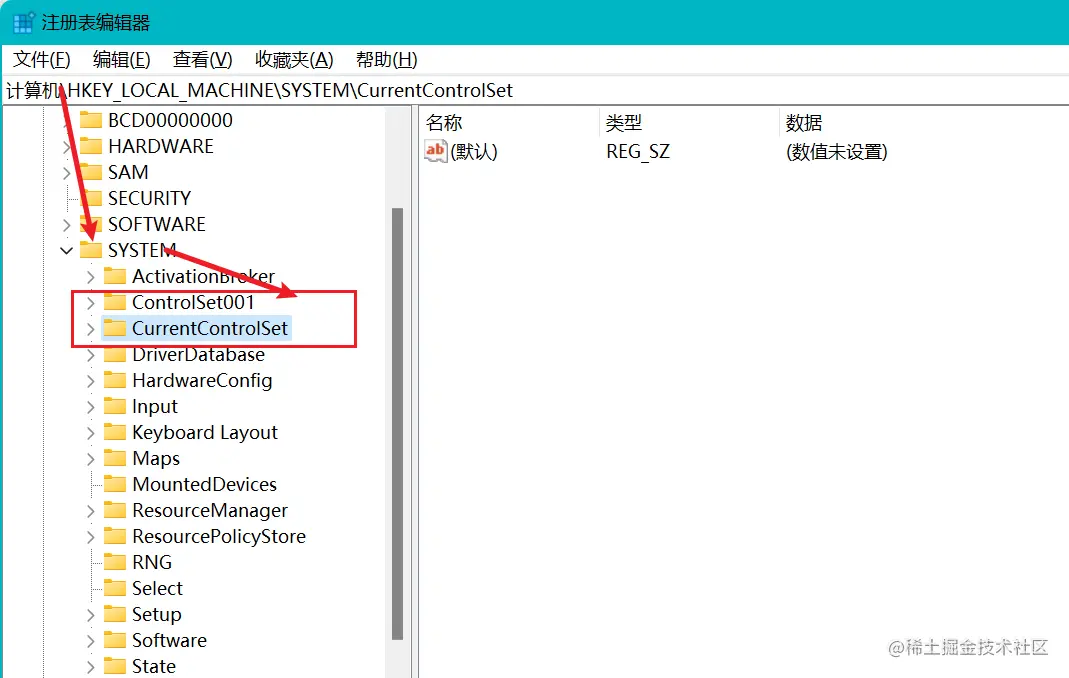Expand the HardwareConfig key
Image resolution: width=1069 pixels, height=678 pixels.
point(91,381)
